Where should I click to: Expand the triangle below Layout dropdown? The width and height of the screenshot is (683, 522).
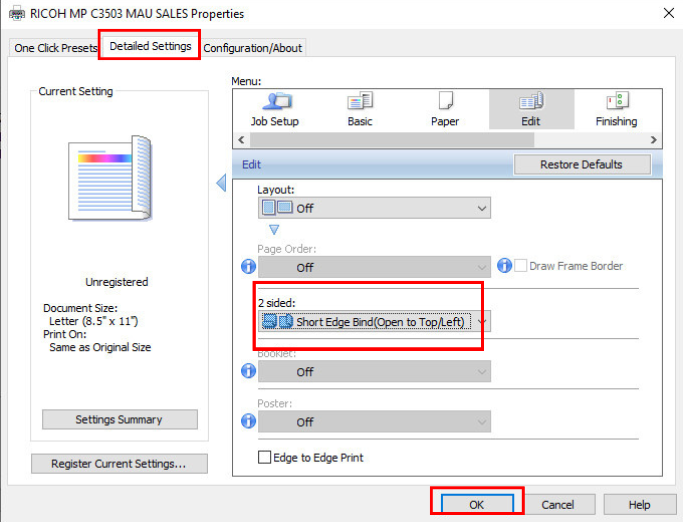[274, 229]
